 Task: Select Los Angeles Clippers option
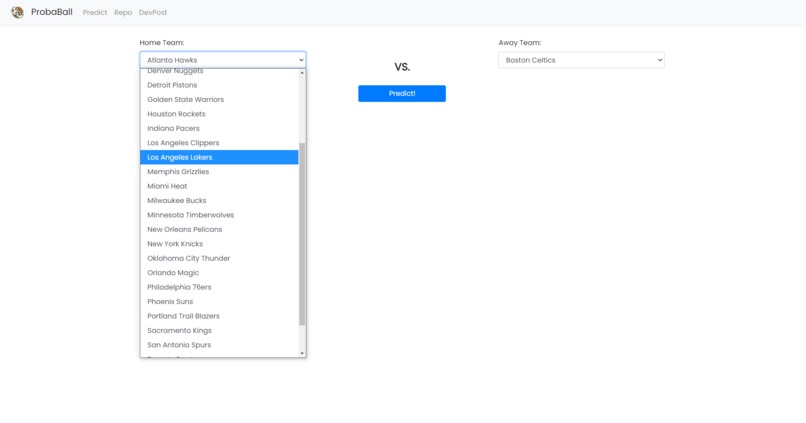pyautogui.click(x=219, y=143)
